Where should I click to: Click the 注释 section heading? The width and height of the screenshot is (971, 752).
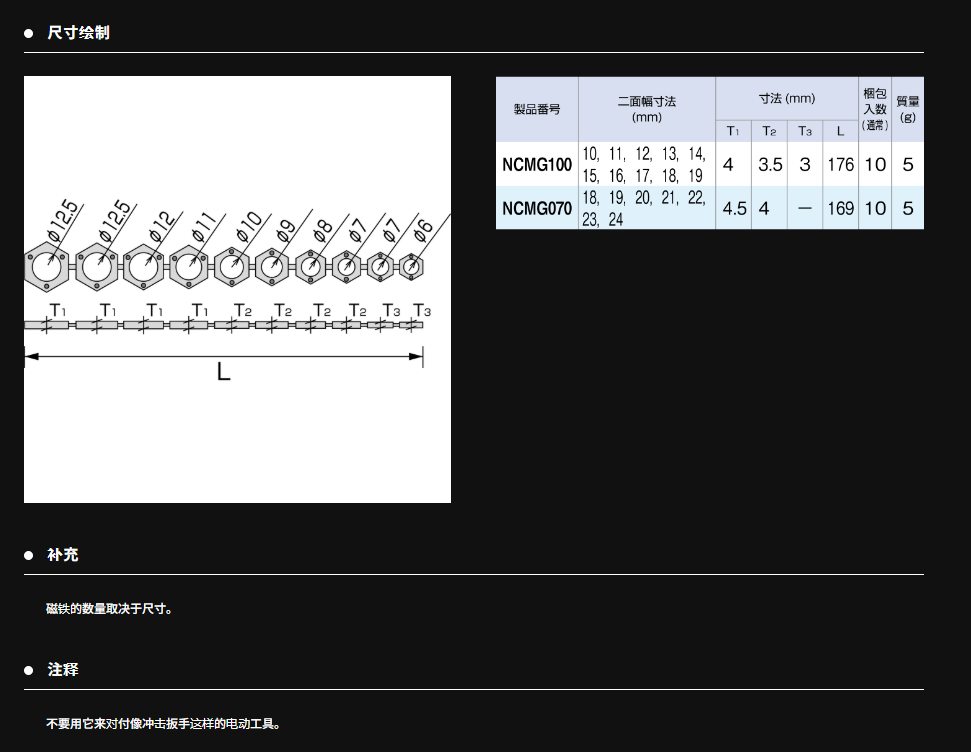pos(62,670)
